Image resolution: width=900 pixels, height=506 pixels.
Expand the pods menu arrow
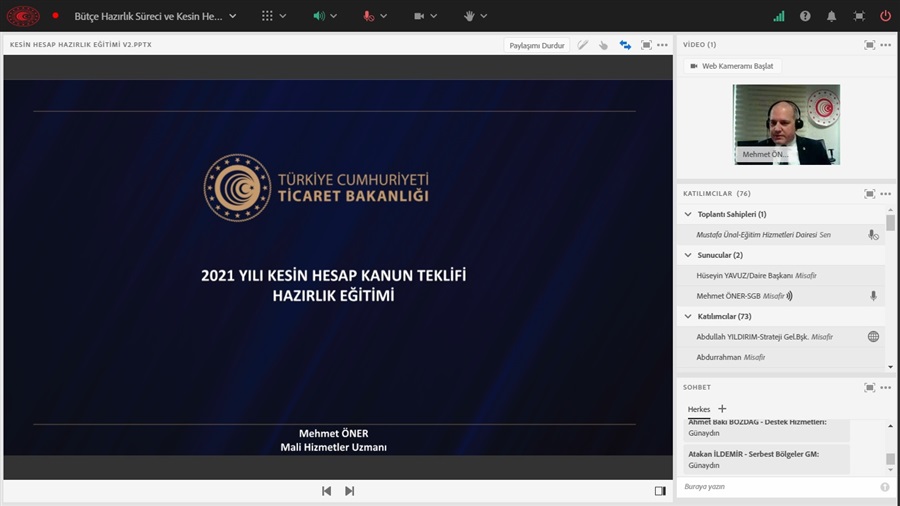coord(282,16)
